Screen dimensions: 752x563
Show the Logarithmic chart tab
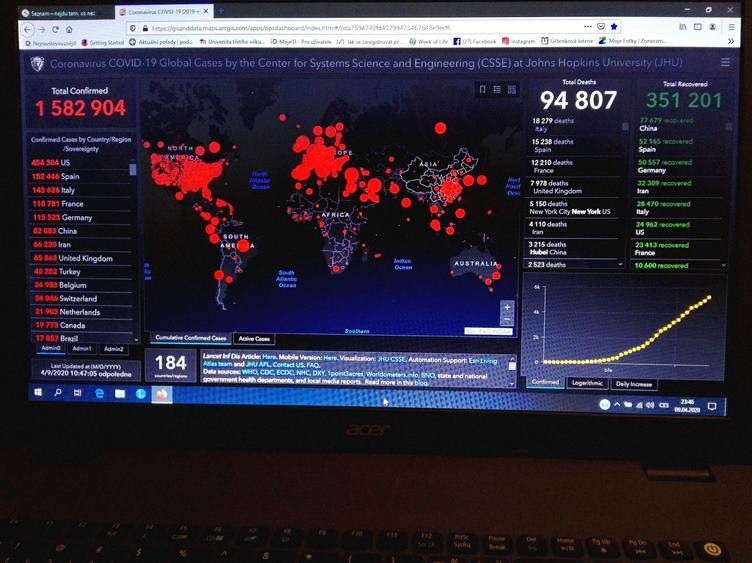click(587, 383)
